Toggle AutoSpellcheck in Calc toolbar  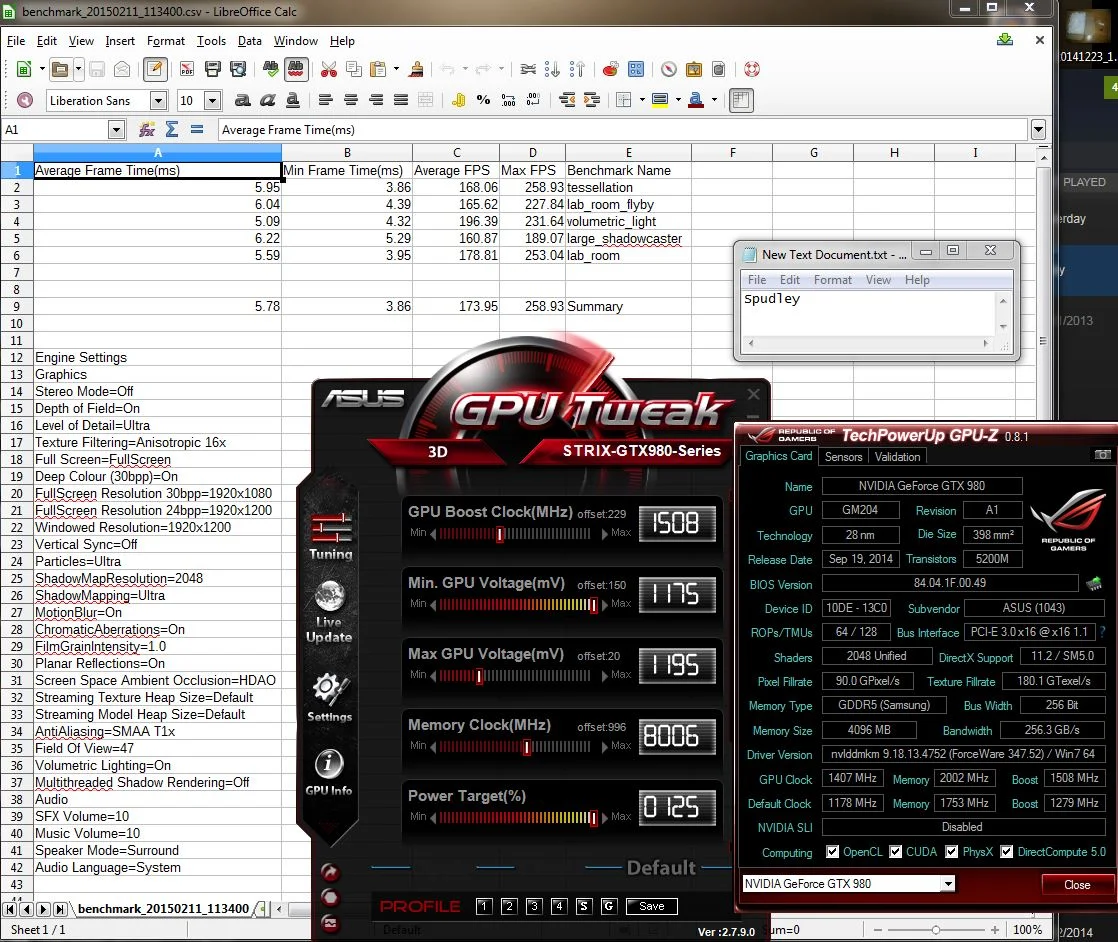295,69
